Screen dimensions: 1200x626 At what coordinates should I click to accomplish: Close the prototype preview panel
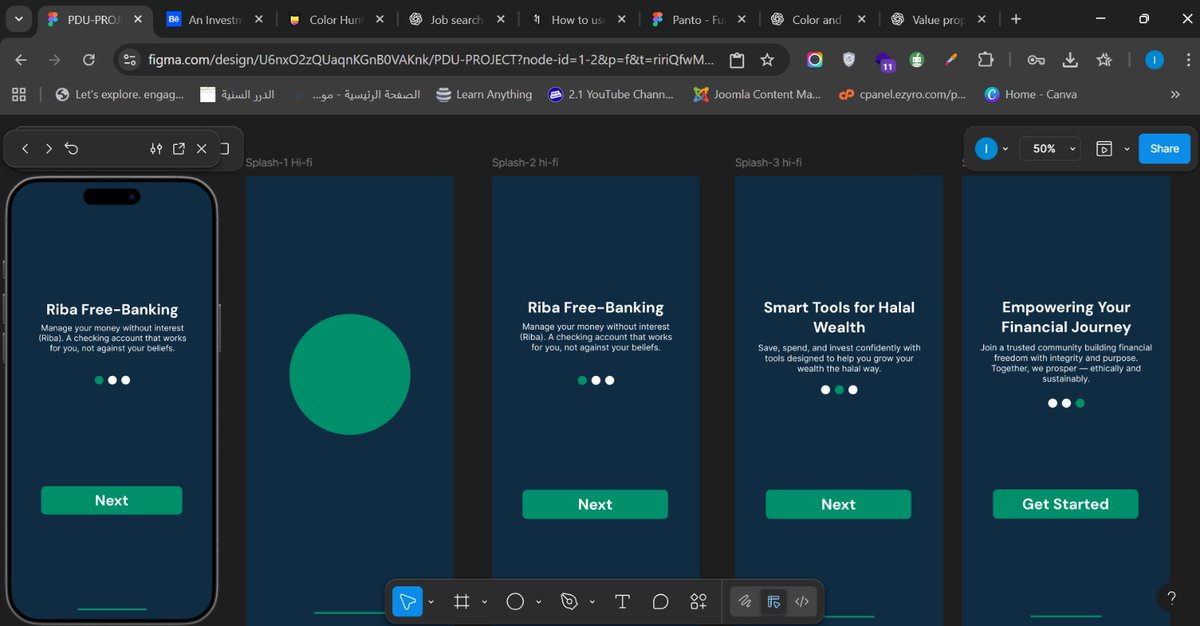[x=202, y=148]
